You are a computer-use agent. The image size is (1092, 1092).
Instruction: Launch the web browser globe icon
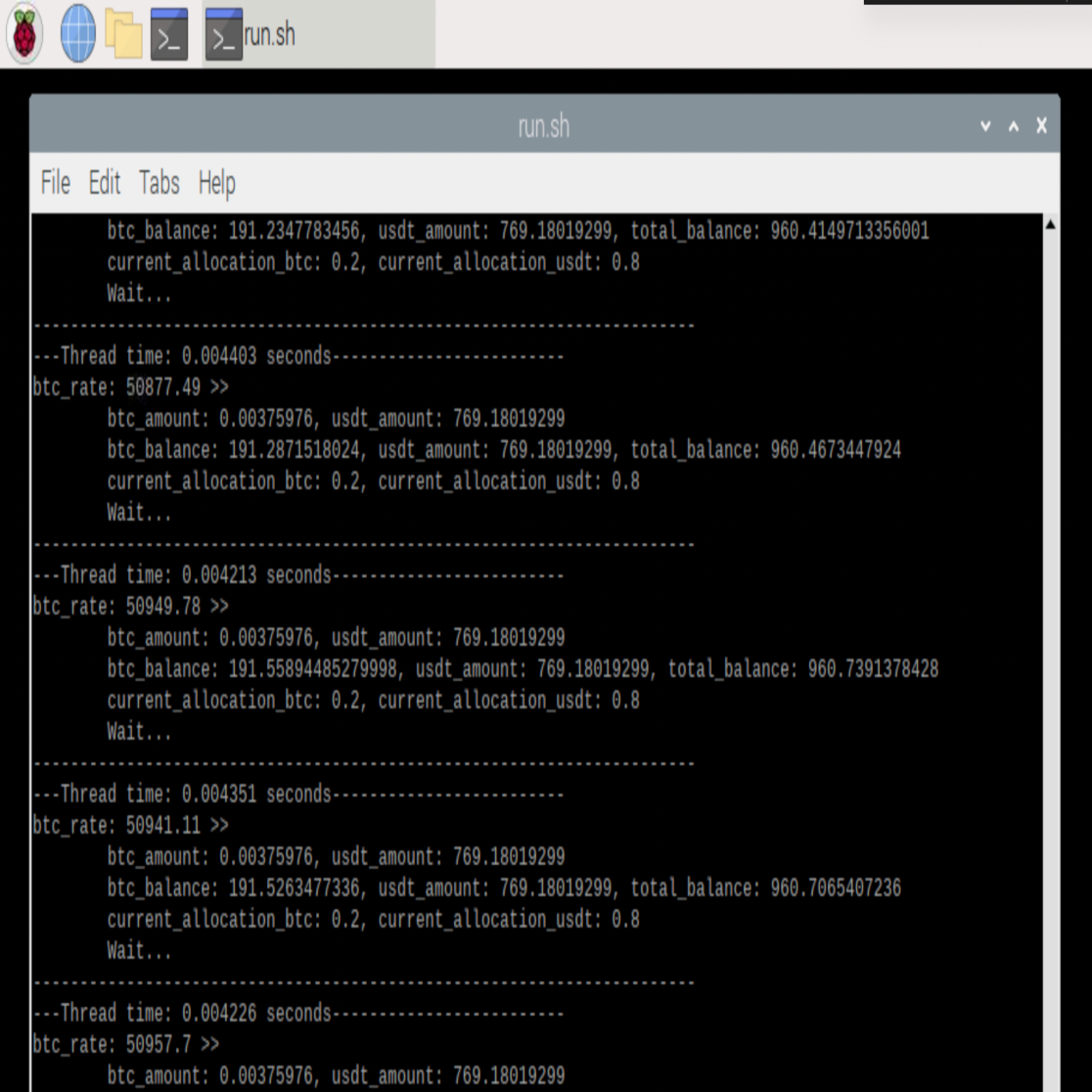click(x=77, y=32)
